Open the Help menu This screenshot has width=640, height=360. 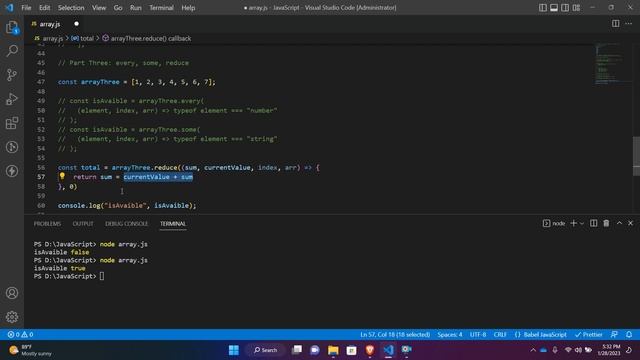188,8
